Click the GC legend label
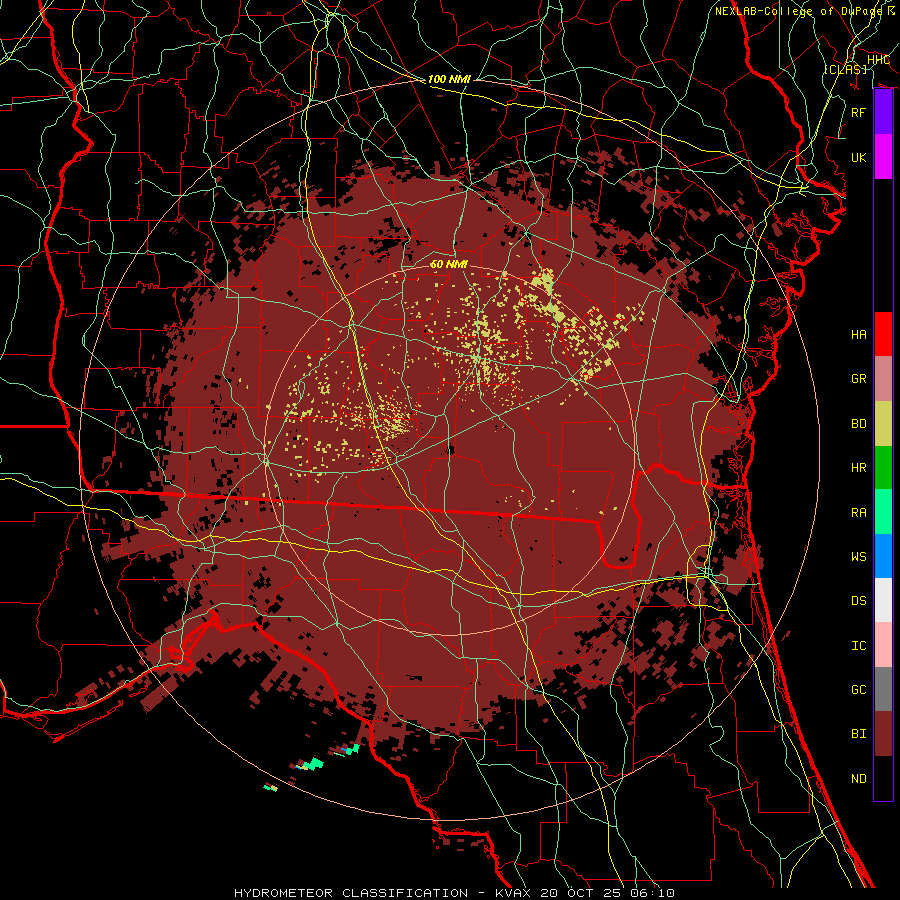The width and height of the screenshot is (900, 900). [x=858, y=690]
